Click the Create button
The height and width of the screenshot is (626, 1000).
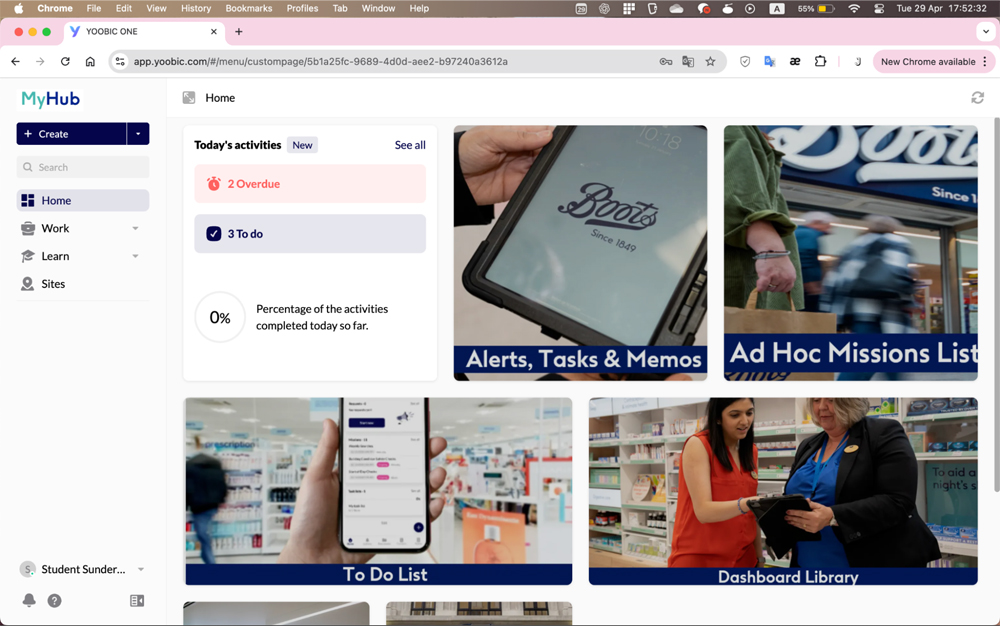tap(71, 134)
